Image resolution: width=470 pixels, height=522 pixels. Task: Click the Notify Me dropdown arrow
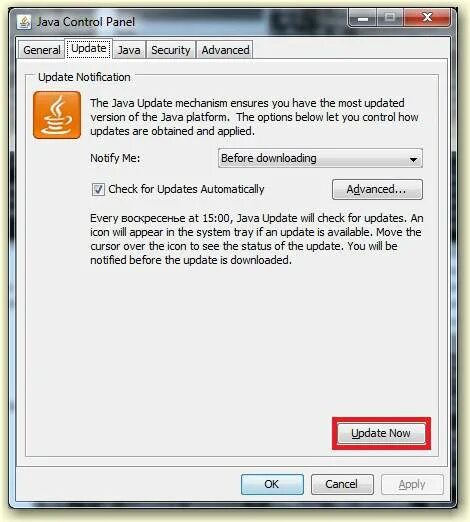[x=413, y=159]
